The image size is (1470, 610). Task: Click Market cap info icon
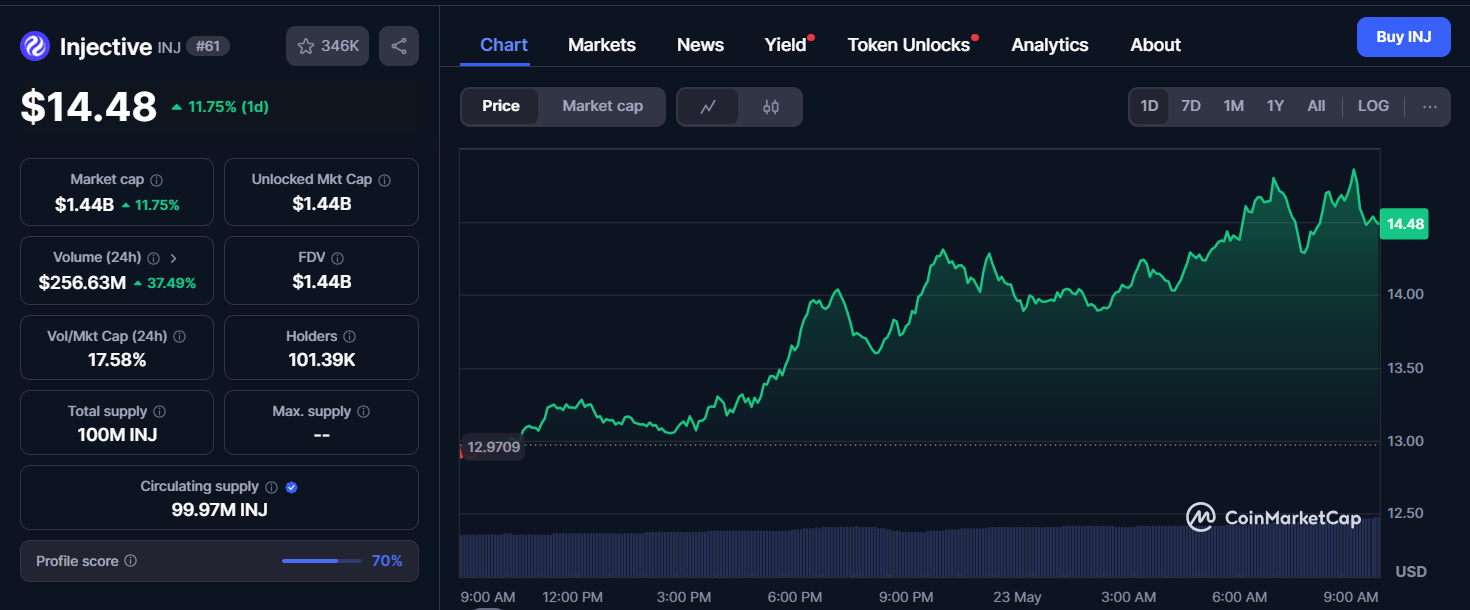[x=157, y=180]
